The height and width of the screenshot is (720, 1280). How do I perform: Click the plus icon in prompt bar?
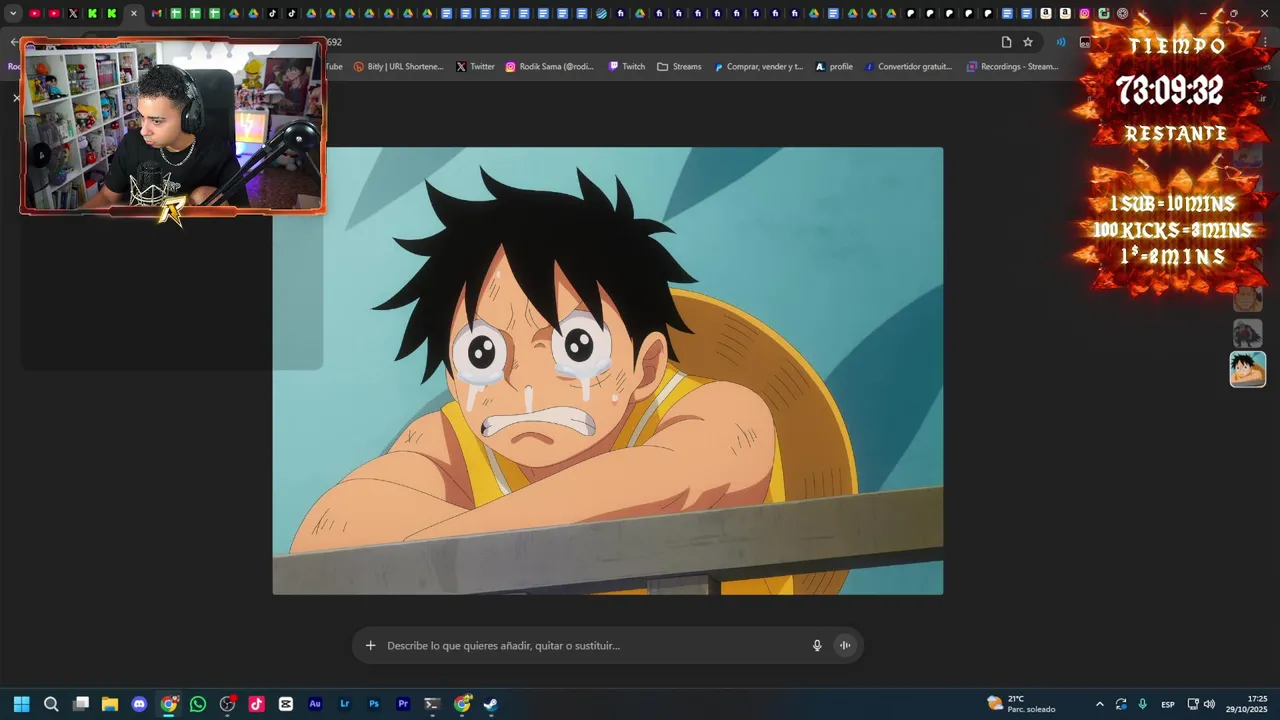(370, 645)
